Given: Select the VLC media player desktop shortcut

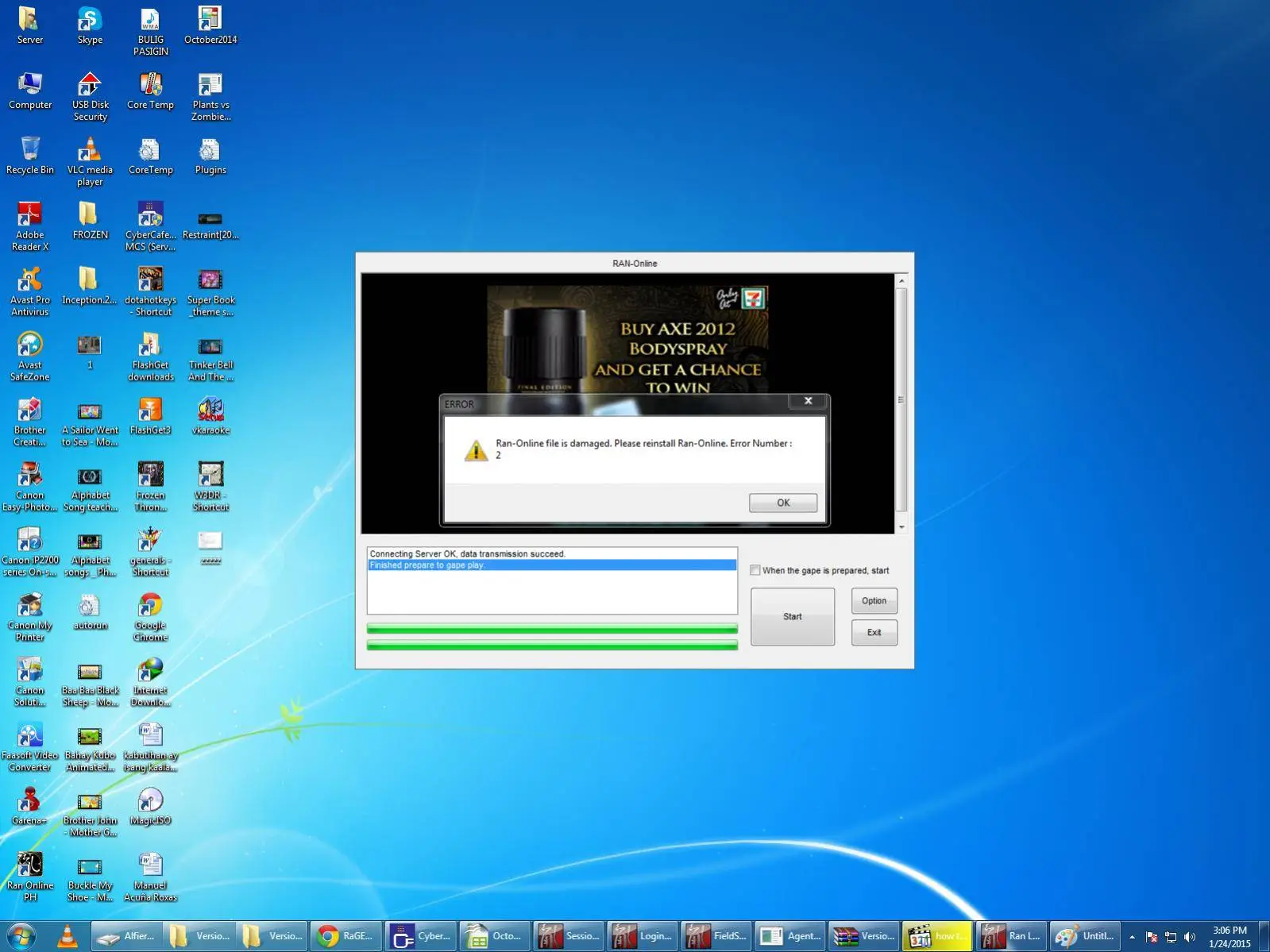Looking at the screenshot, I should (90, 161).
